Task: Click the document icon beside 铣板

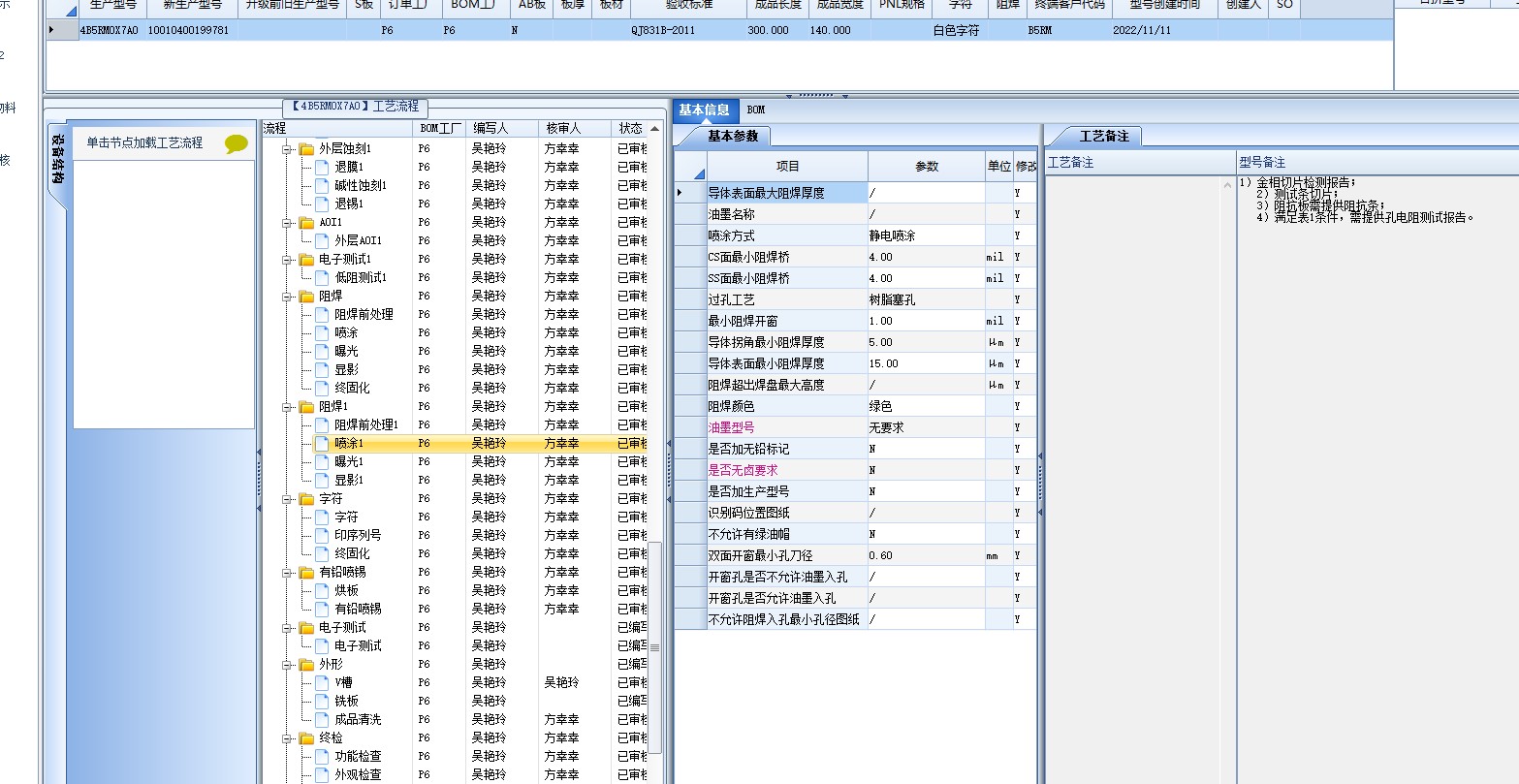Action: click(322, 702)
